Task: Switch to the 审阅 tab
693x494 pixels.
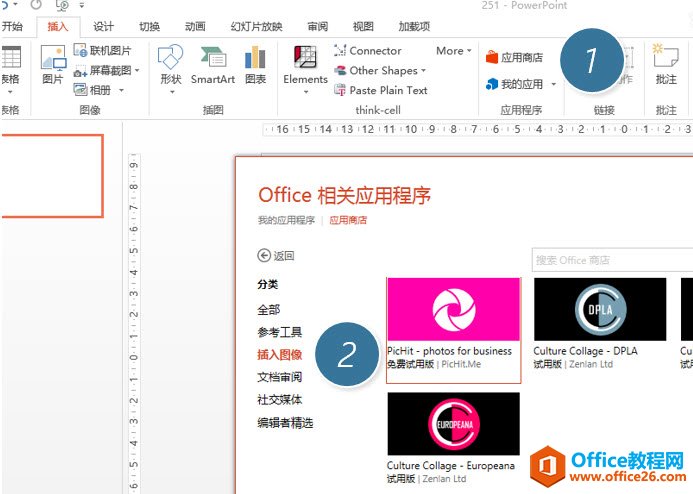Action: [x=318, y=27]
